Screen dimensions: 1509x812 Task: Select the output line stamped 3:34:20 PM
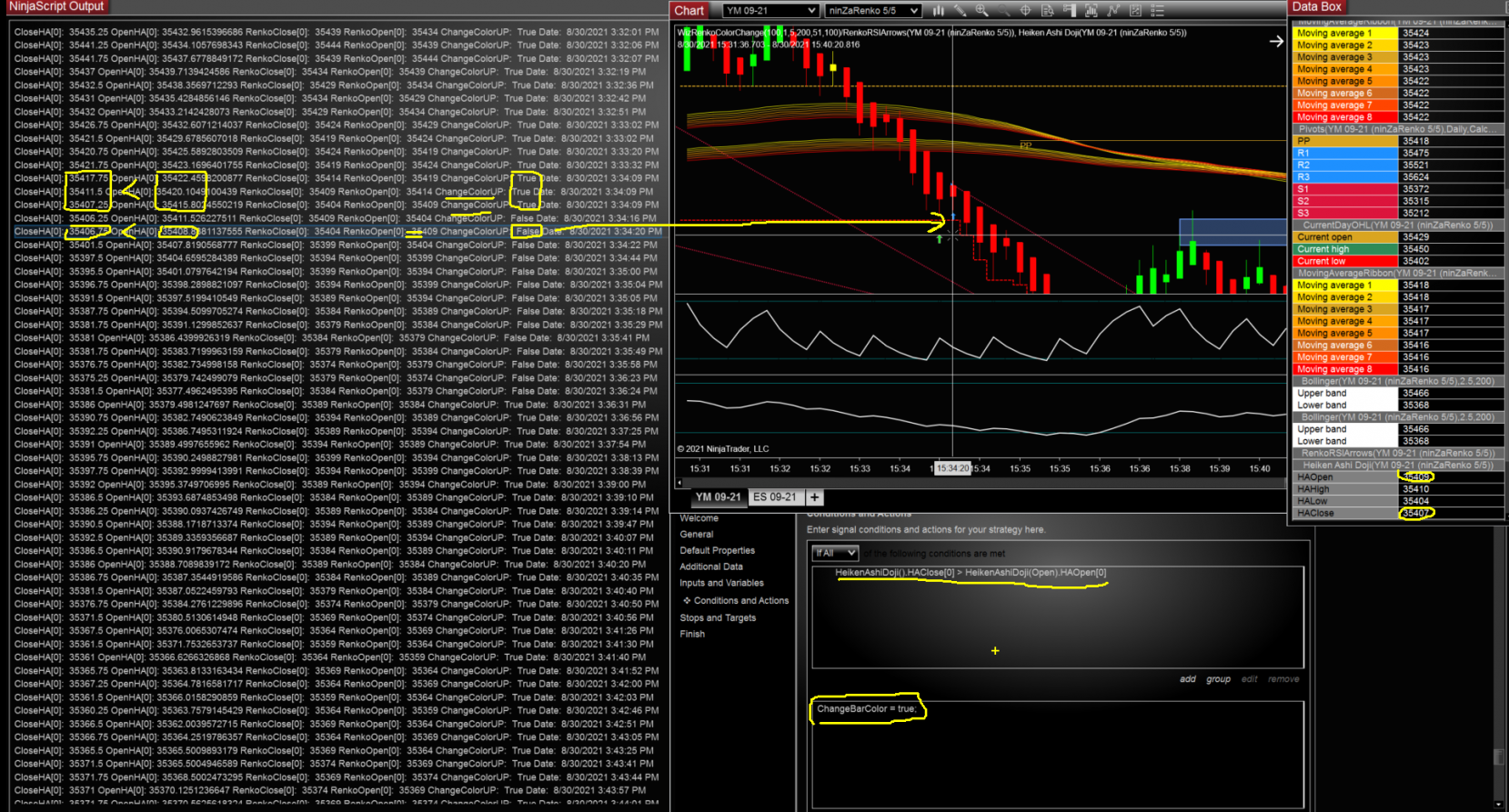pos(338,232)
